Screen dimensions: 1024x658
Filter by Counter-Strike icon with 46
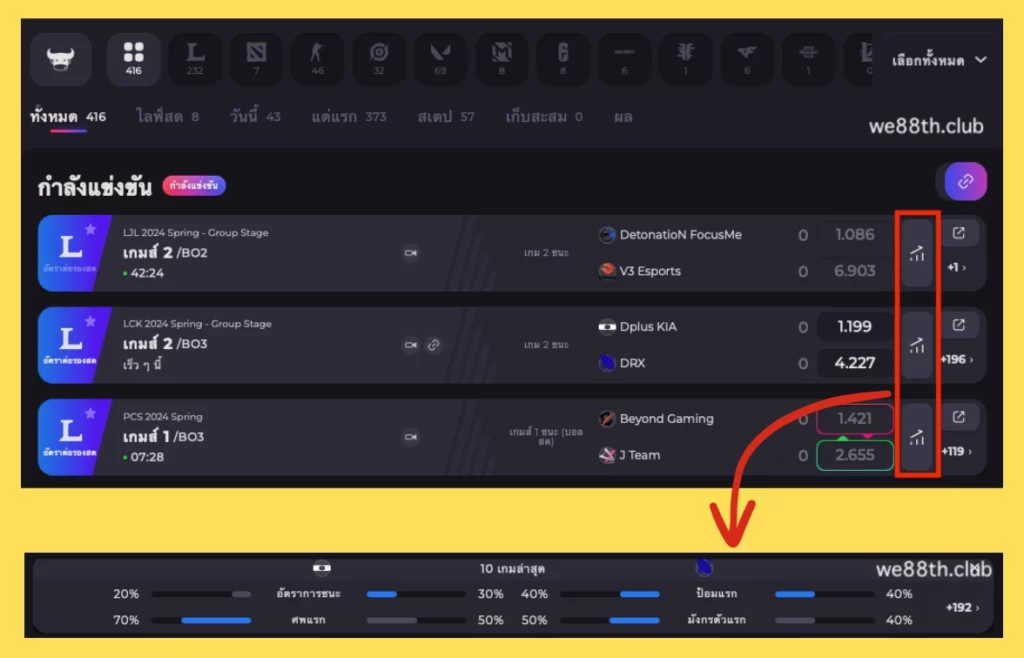pos(317,59)
